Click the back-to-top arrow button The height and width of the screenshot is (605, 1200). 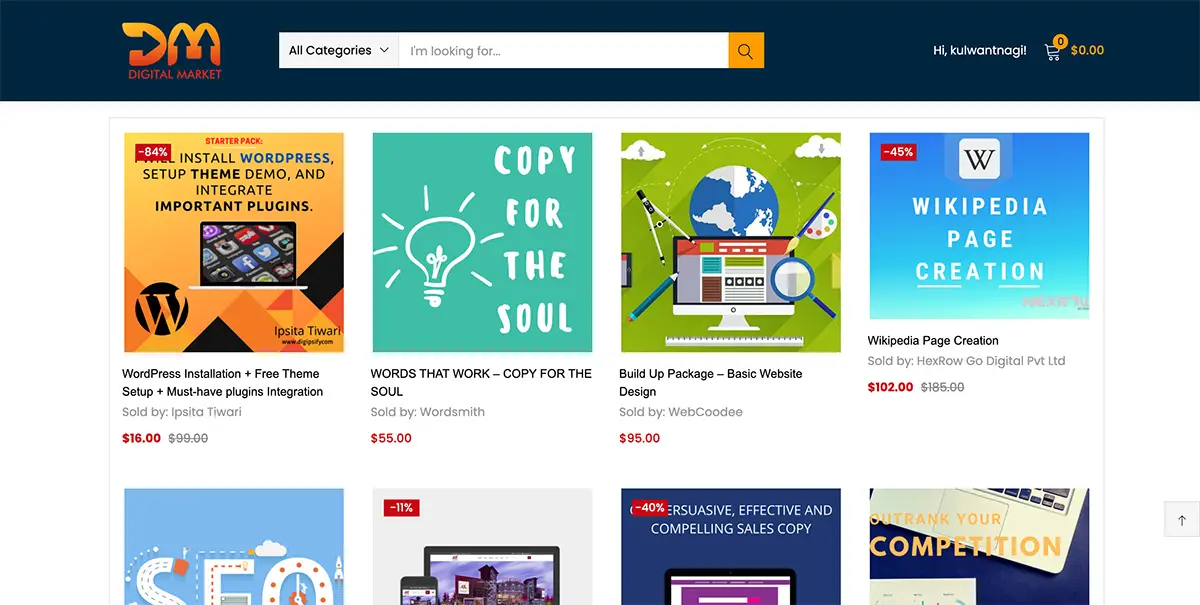(1182, 520)
